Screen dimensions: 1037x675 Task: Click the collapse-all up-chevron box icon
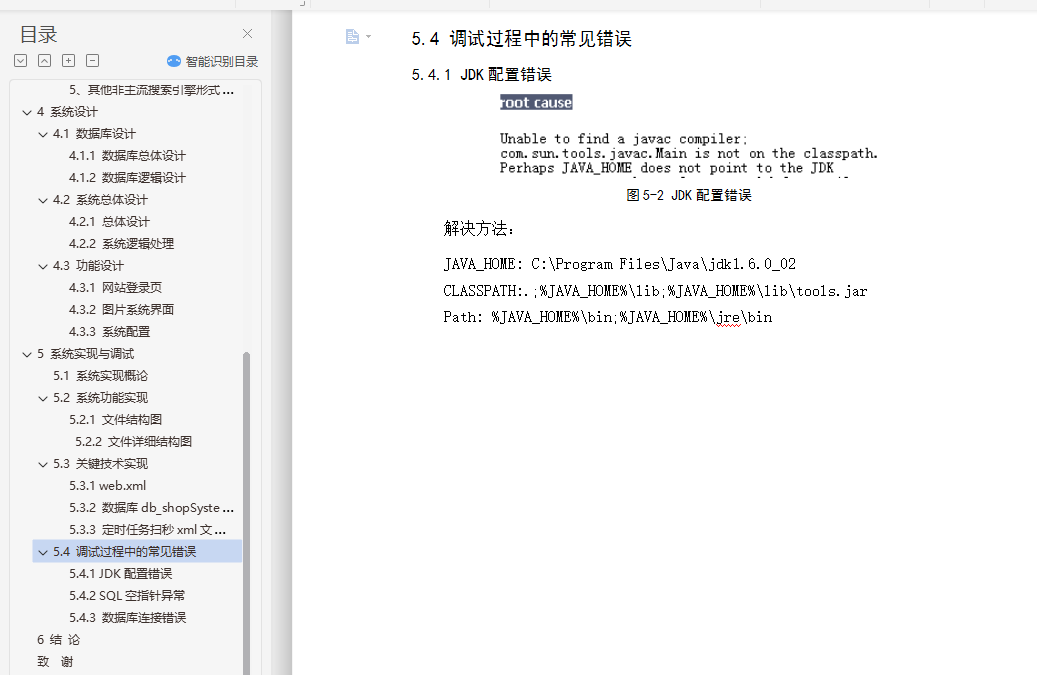coord(44,61)
